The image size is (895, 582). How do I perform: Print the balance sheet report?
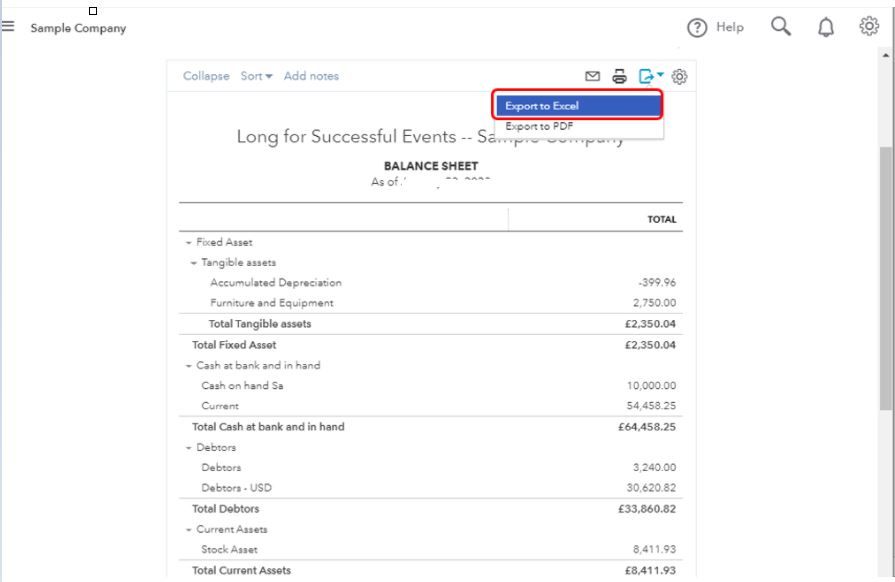pyautogui.click(x=620, y=76)
